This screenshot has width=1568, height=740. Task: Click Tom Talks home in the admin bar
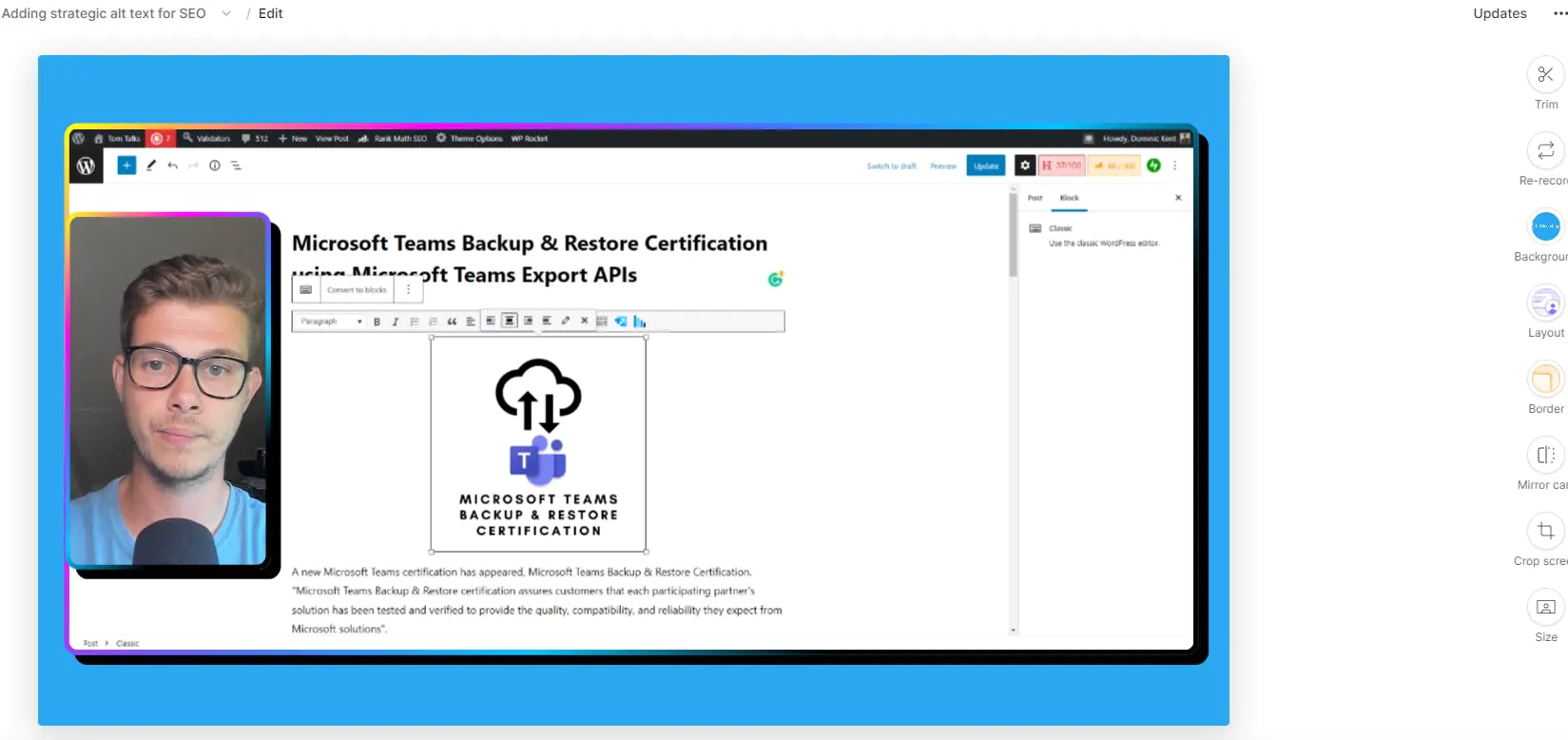[x=118, y=138]
